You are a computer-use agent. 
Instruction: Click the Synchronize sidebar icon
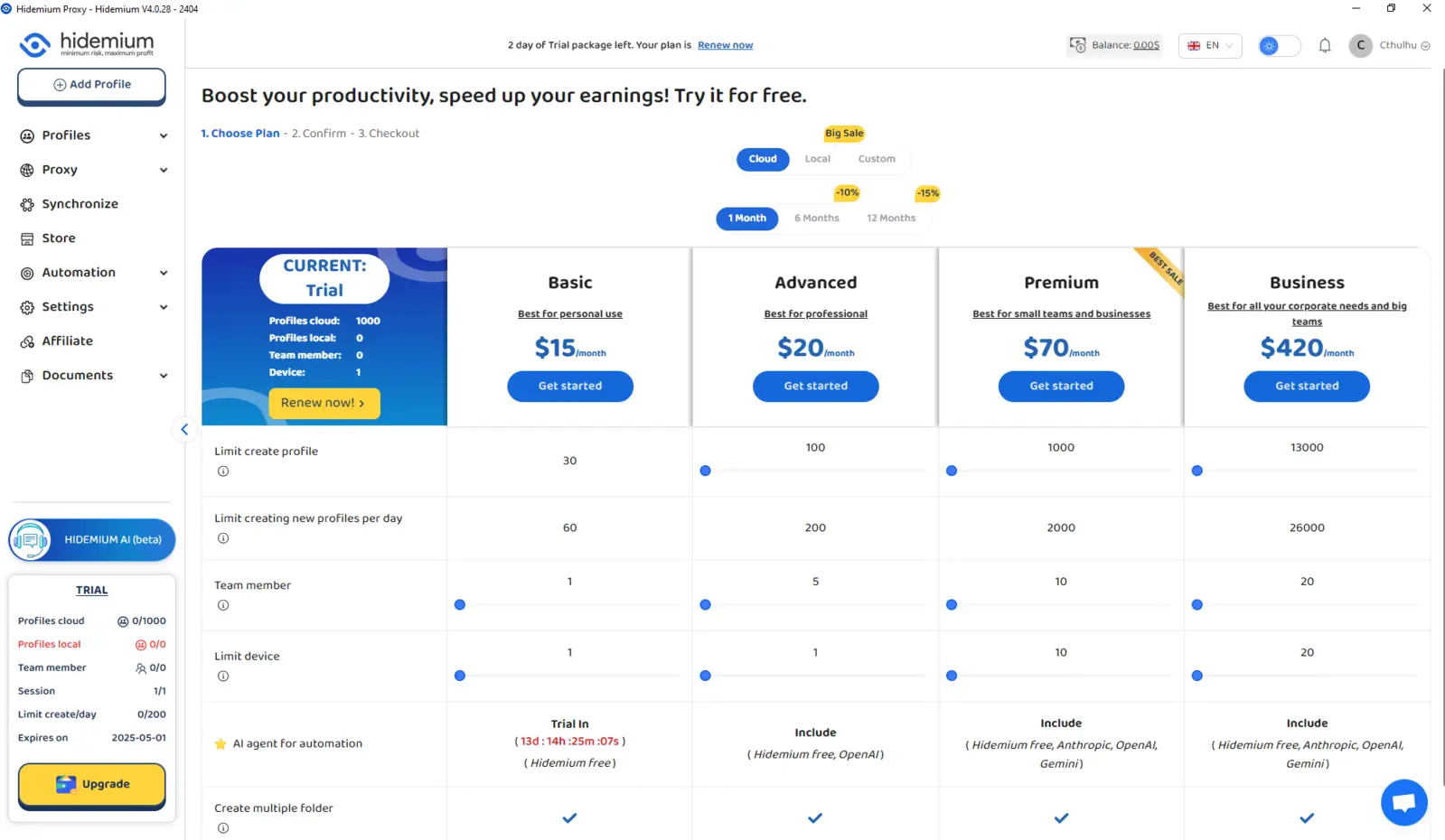tap(27, 204)
